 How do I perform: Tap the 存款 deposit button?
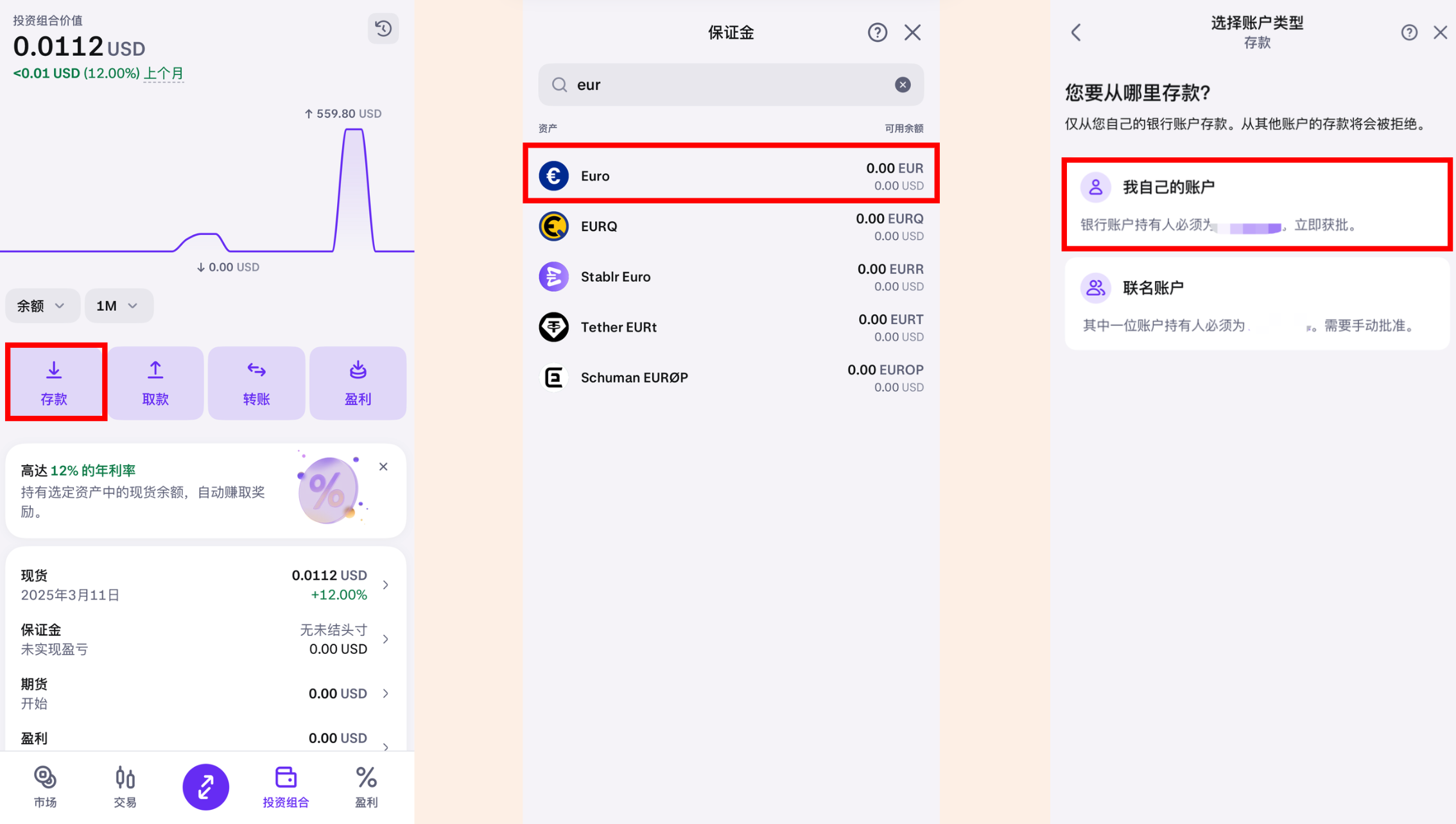[55, 382]
